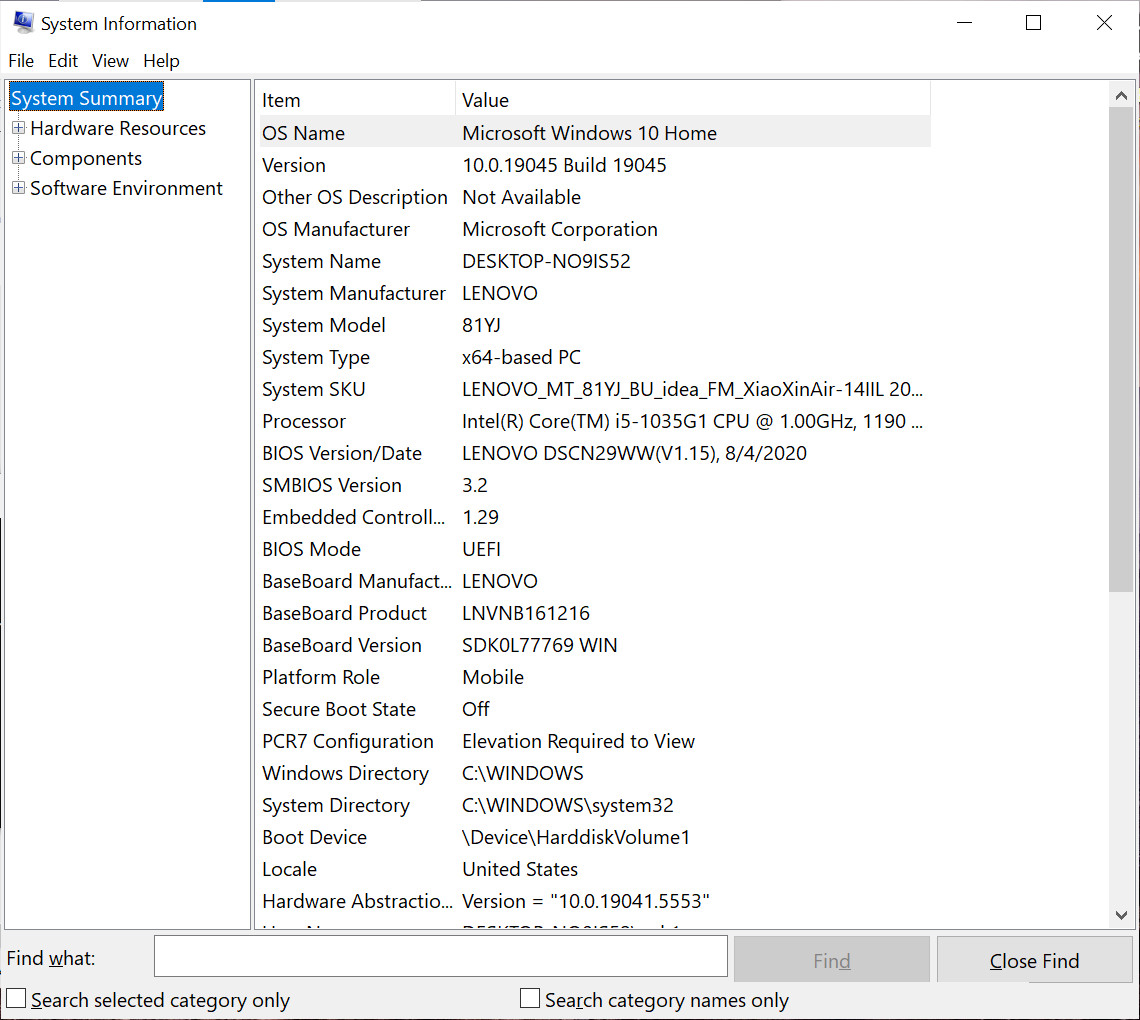Select the Windows Directory row
Image resolution: width=1140 pixels, height=1020 pixels.
(595, 773)
